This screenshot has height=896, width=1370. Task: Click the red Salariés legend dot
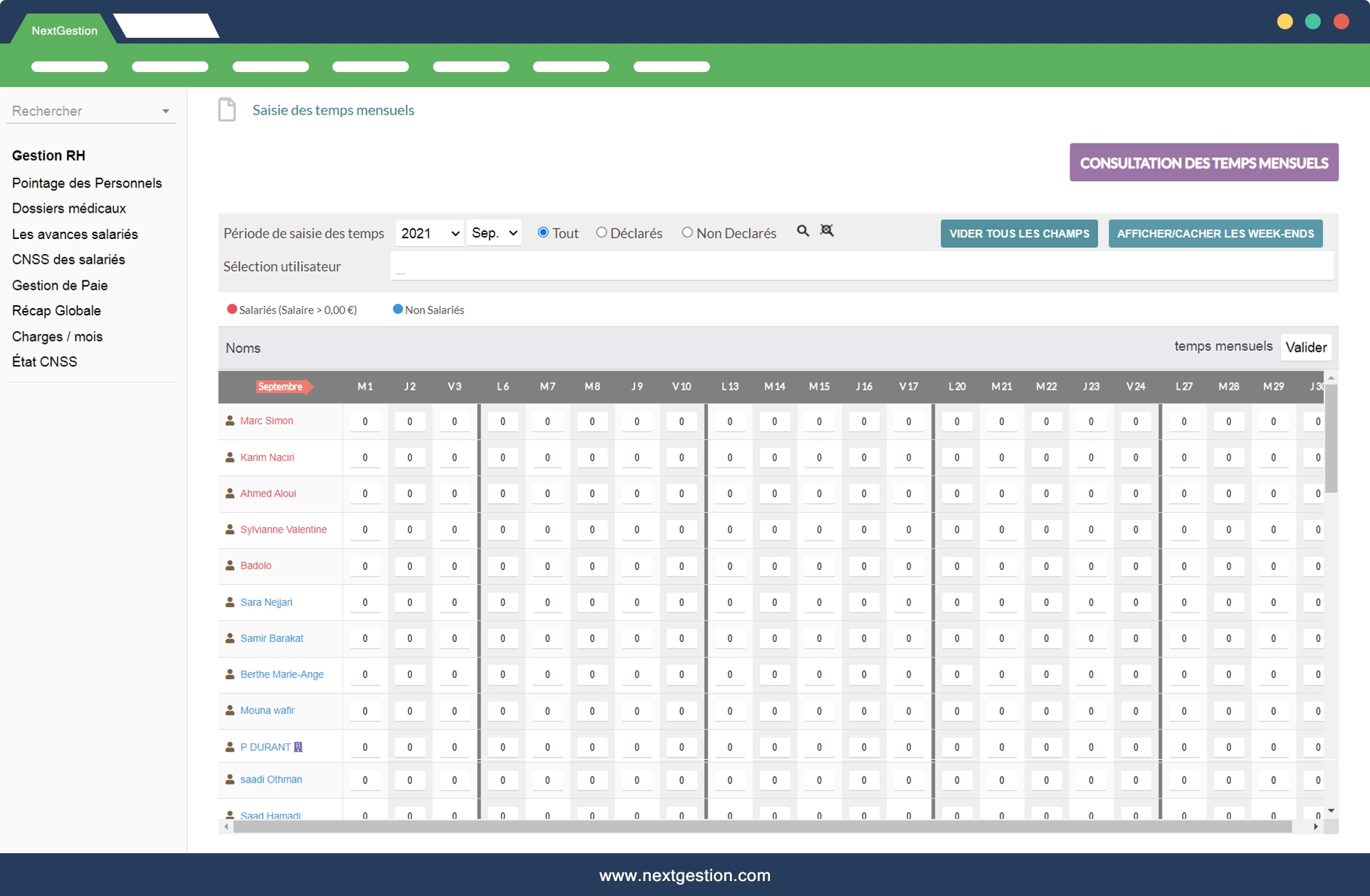231,310
